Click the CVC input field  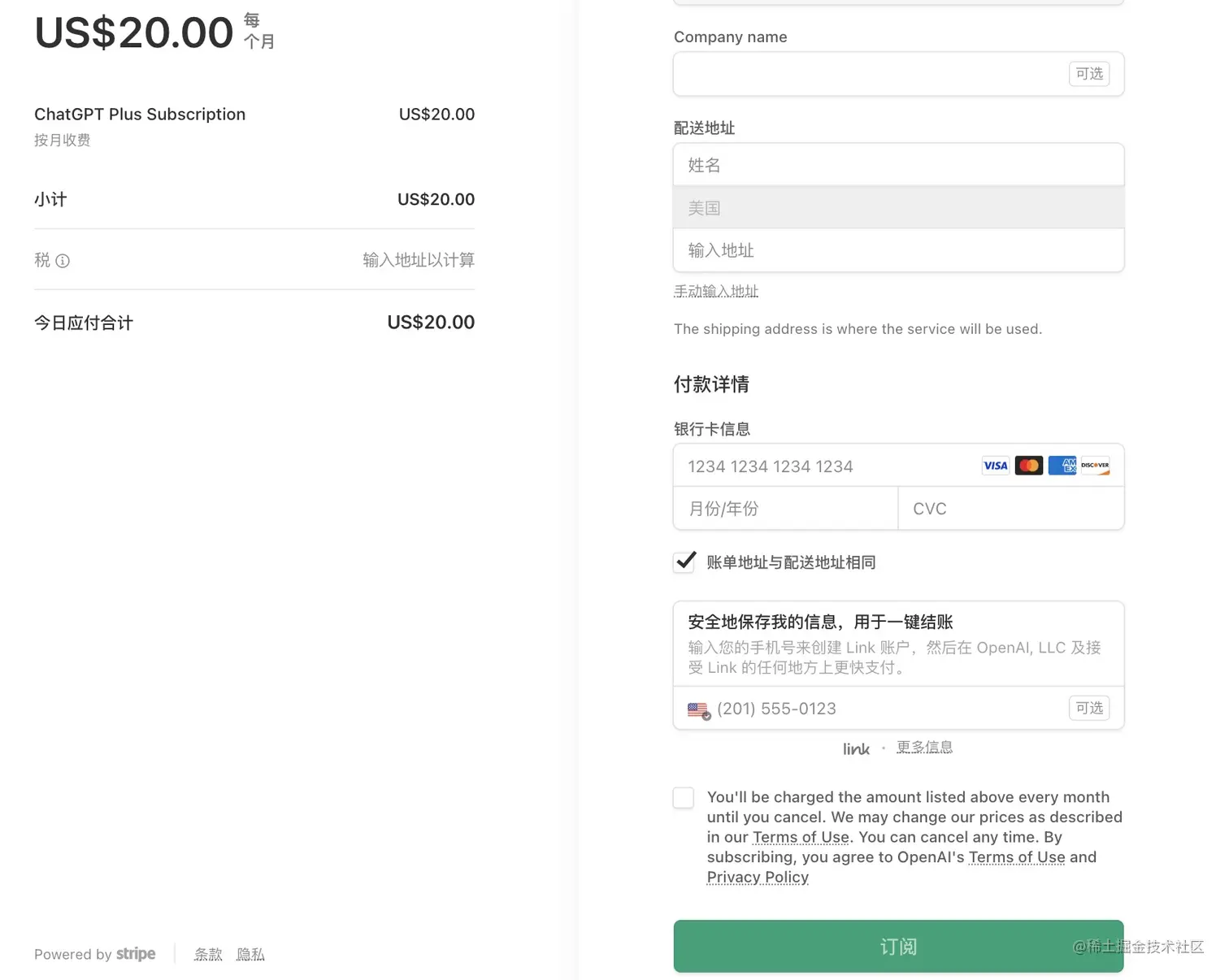pyautogui.click(x=1010, y=508)
